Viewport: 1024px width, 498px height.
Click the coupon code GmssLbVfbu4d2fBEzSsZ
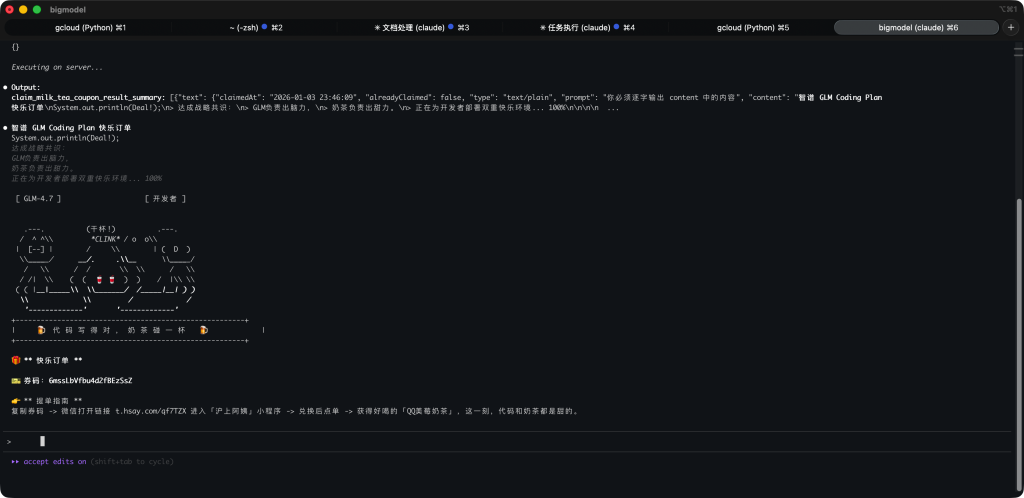(90, 380)
